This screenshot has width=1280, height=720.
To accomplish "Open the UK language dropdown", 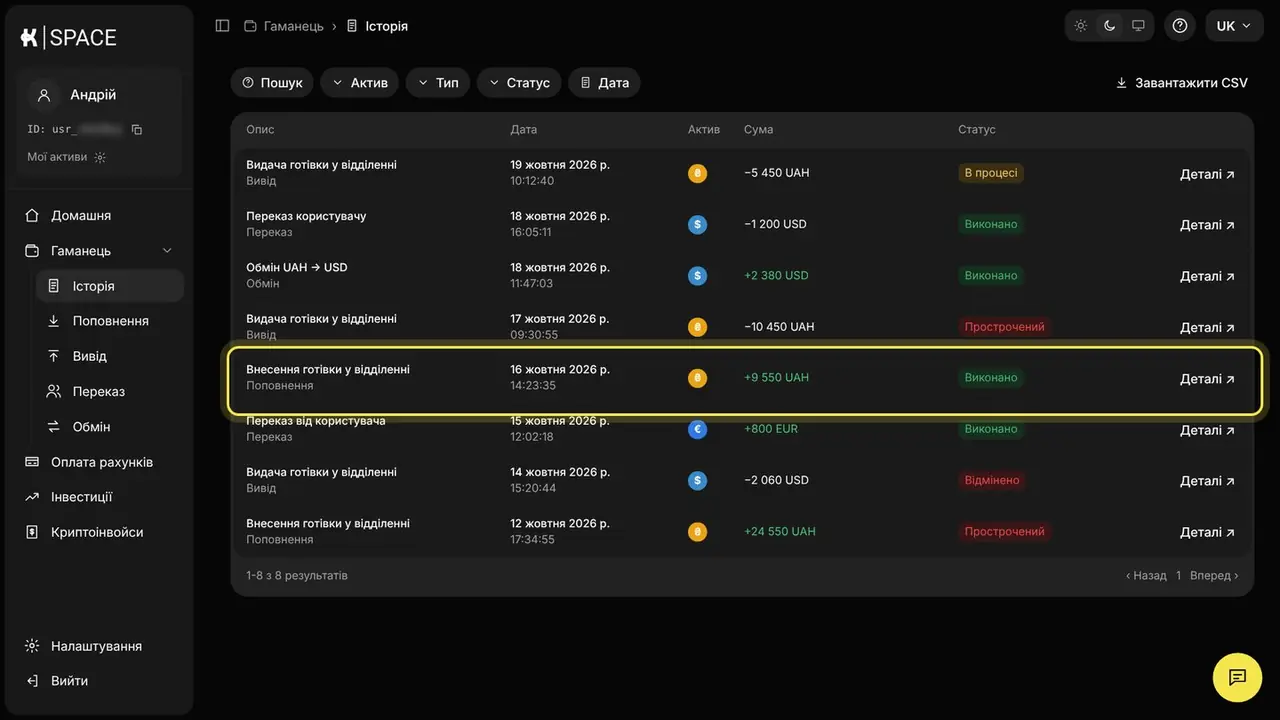I will pyautogui.click(x=1234, y=26).
